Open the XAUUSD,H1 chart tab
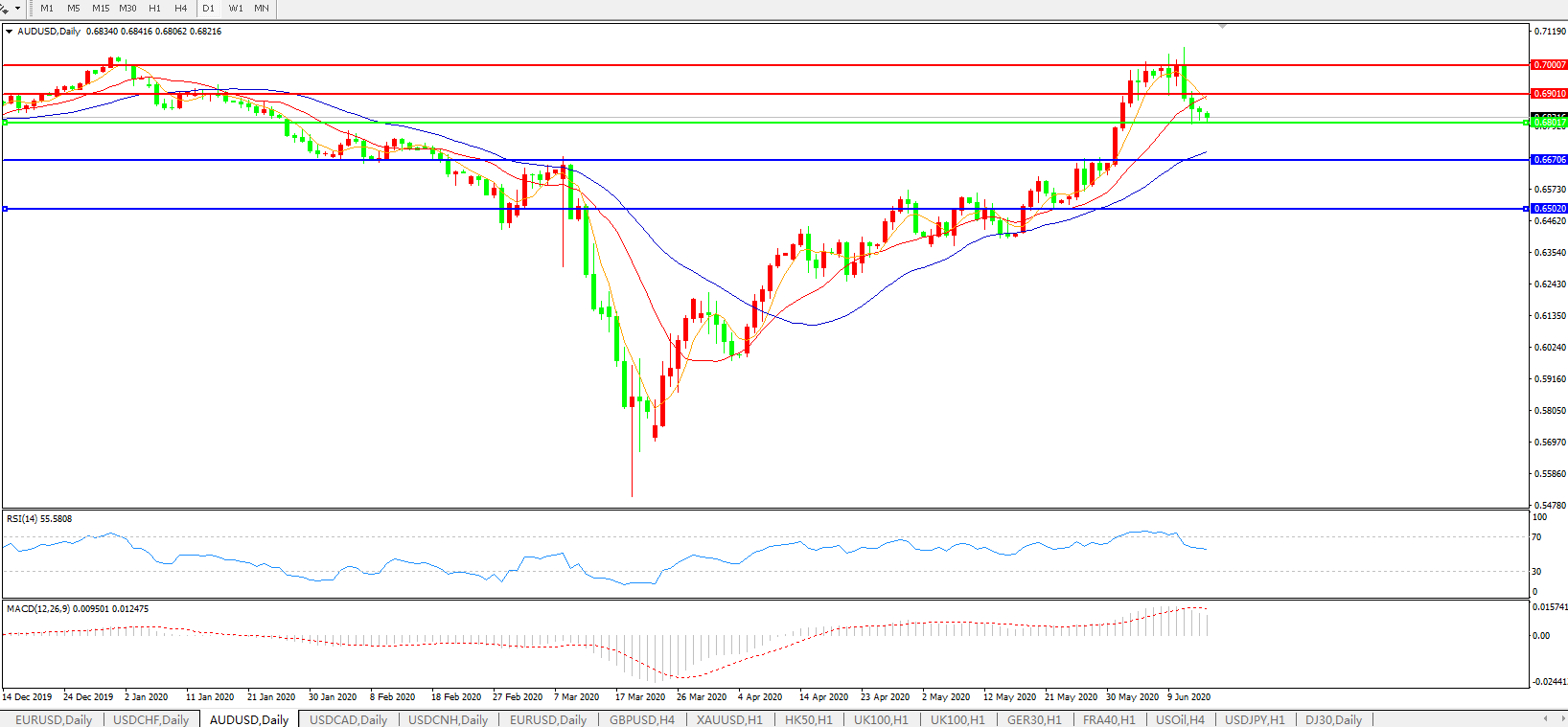Image resolution: width=1568 pixels, height=727 pixels. (x=729, y=719)
